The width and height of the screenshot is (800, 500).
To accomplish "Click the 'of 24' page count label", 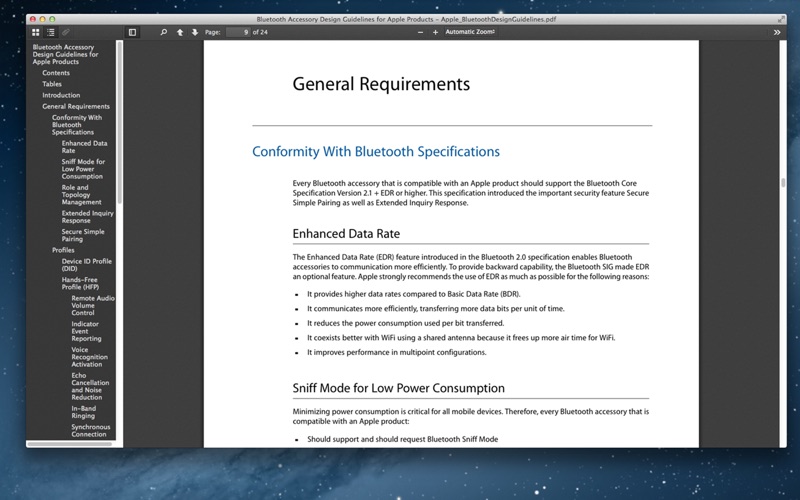I will click(260, 32).
